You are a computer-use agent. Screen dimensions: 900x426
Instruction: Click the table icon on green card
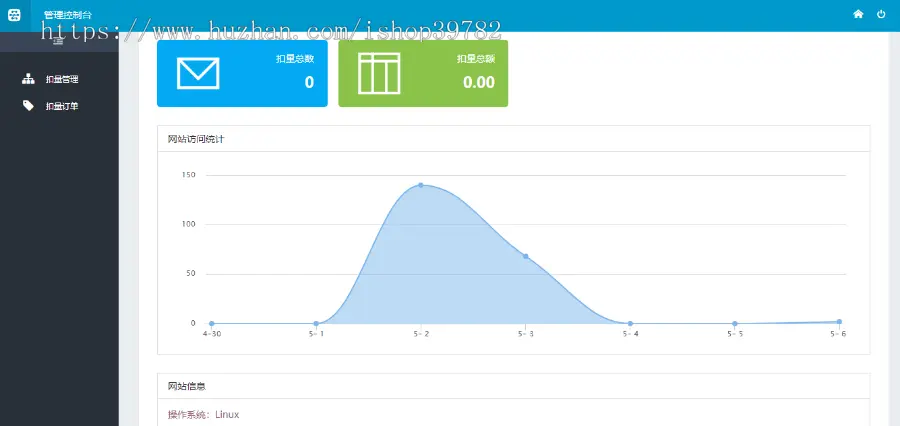(379, 73)
